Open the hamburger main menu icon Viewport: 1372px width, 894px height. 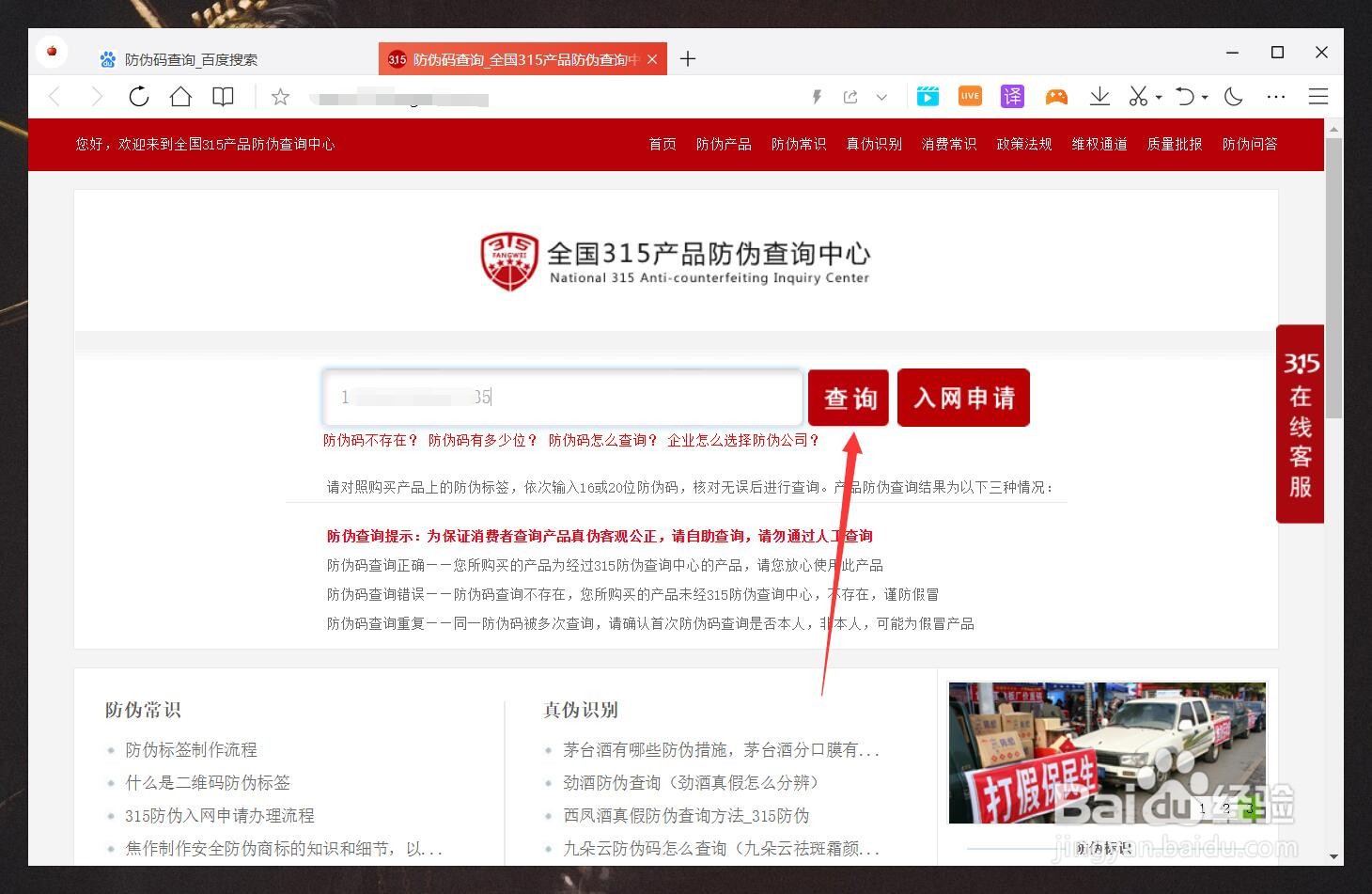(x=1318, y=96)
